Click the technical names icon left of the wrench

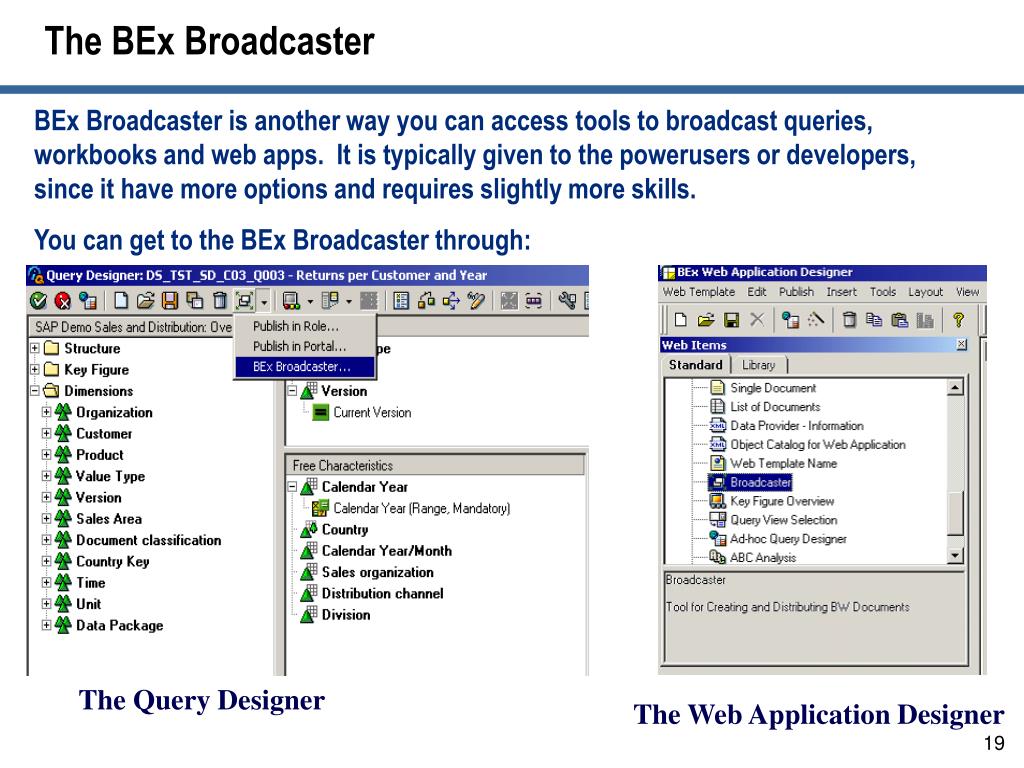click(x=534, y=300)
